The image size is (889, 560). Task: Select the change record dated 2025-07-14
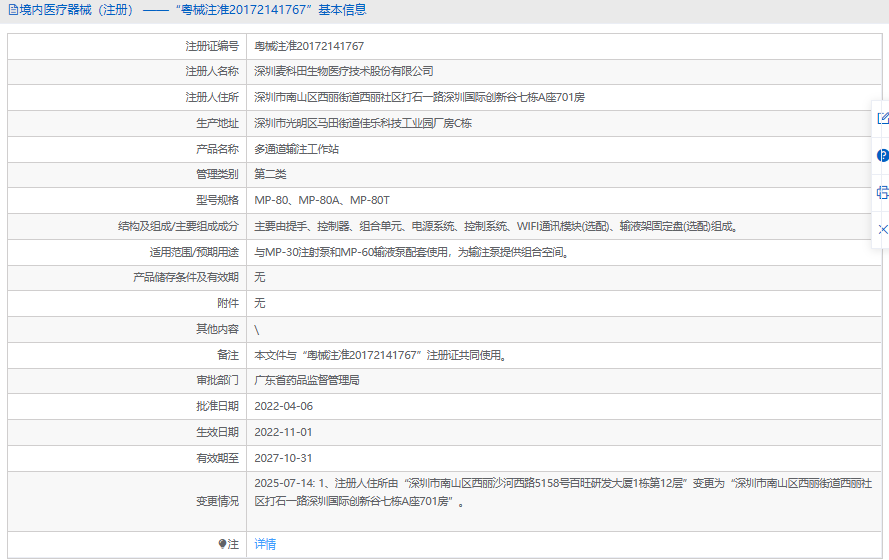point(563,493)
